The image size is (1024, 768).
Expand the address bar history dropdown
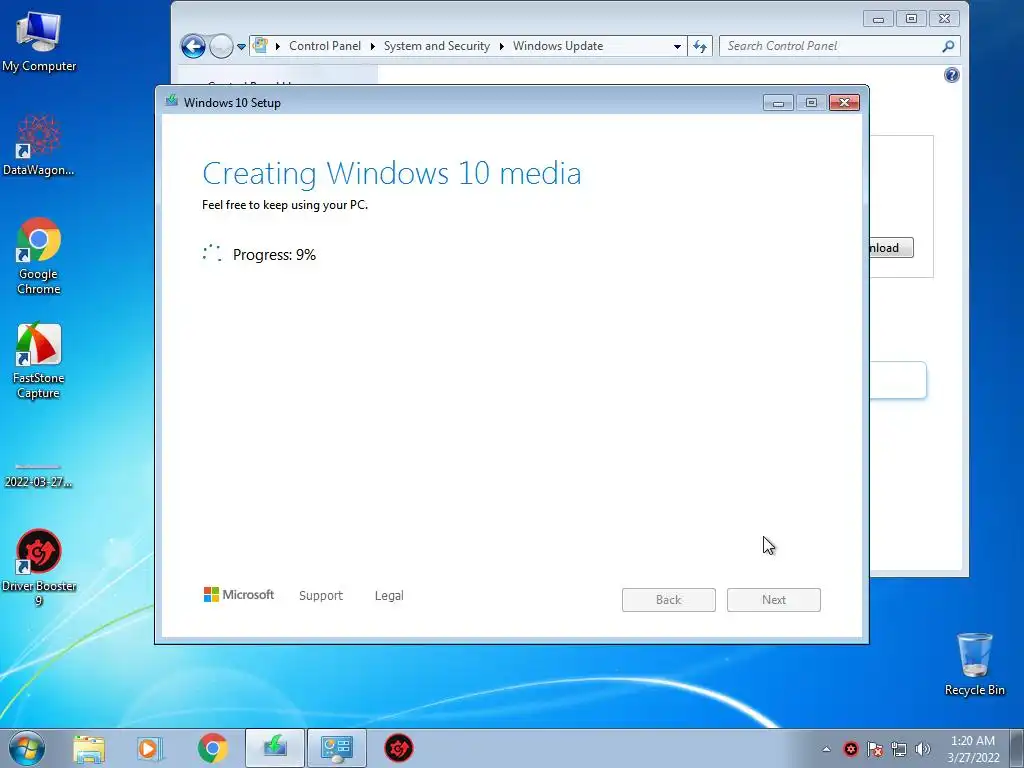677,46
